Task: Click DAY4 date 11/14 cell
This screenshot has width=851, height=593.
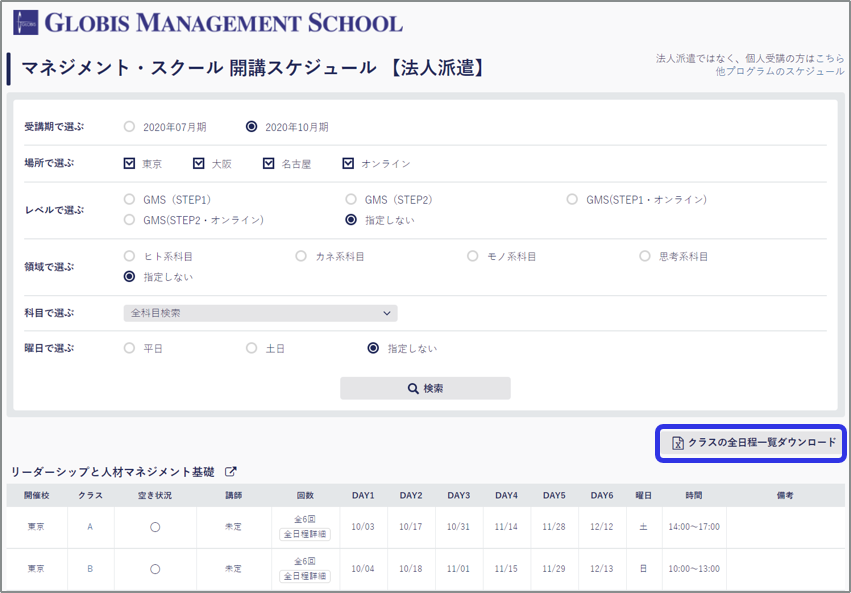Action: click(506, 527)
